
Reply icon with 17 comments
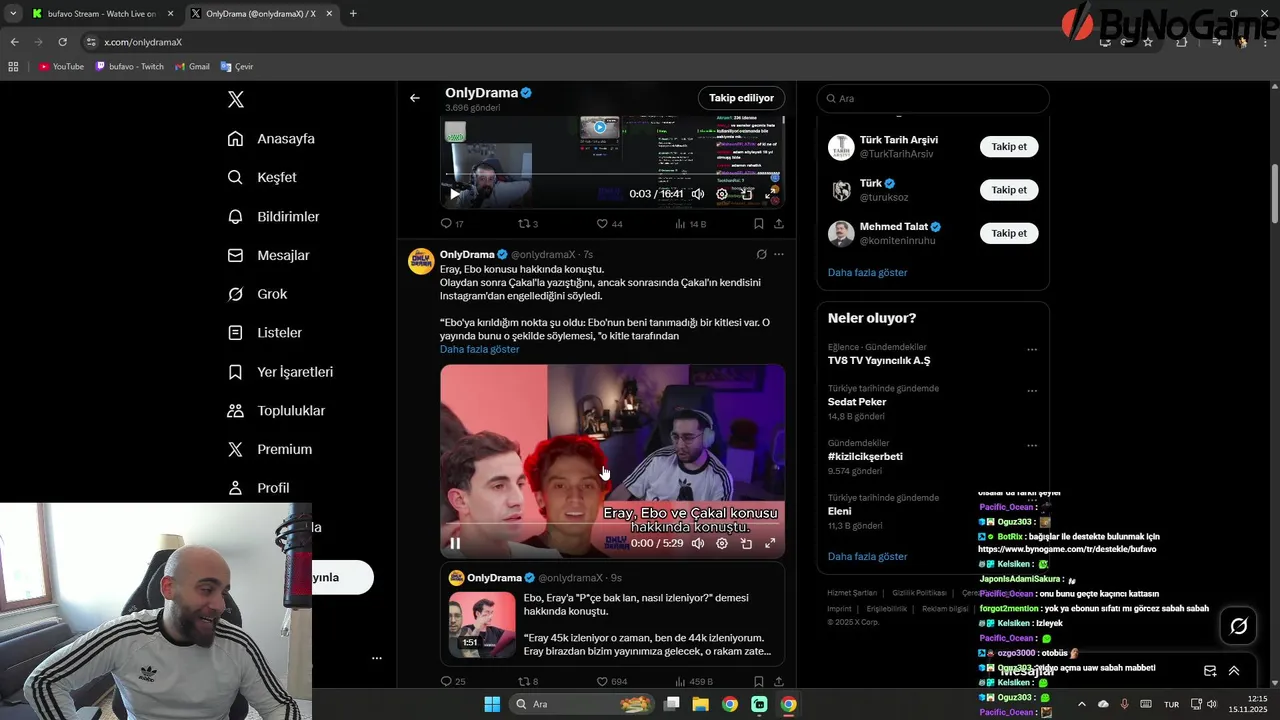447,224
